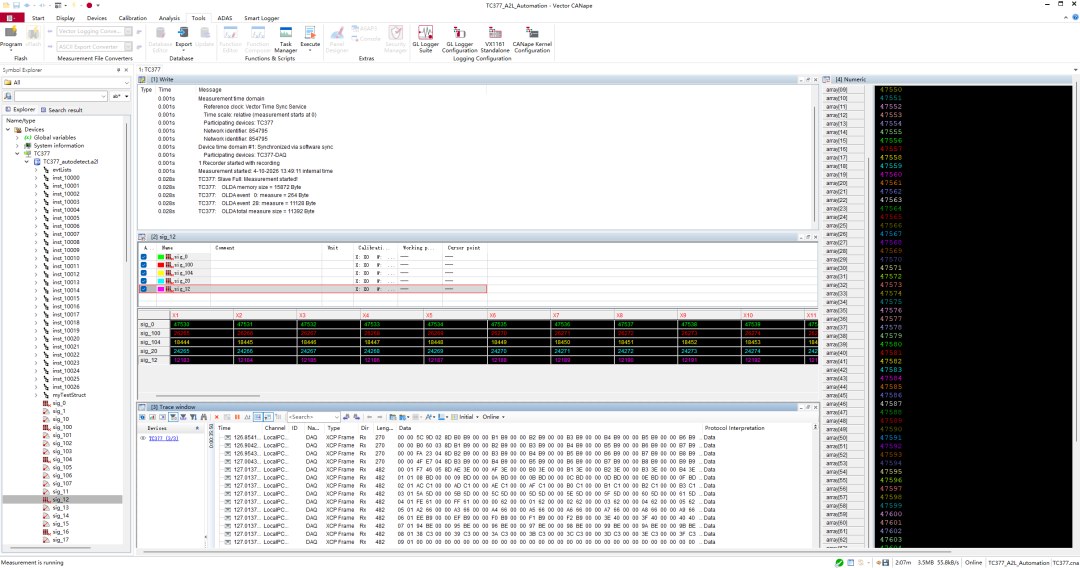Switch to Search result tab

point(61,110)
